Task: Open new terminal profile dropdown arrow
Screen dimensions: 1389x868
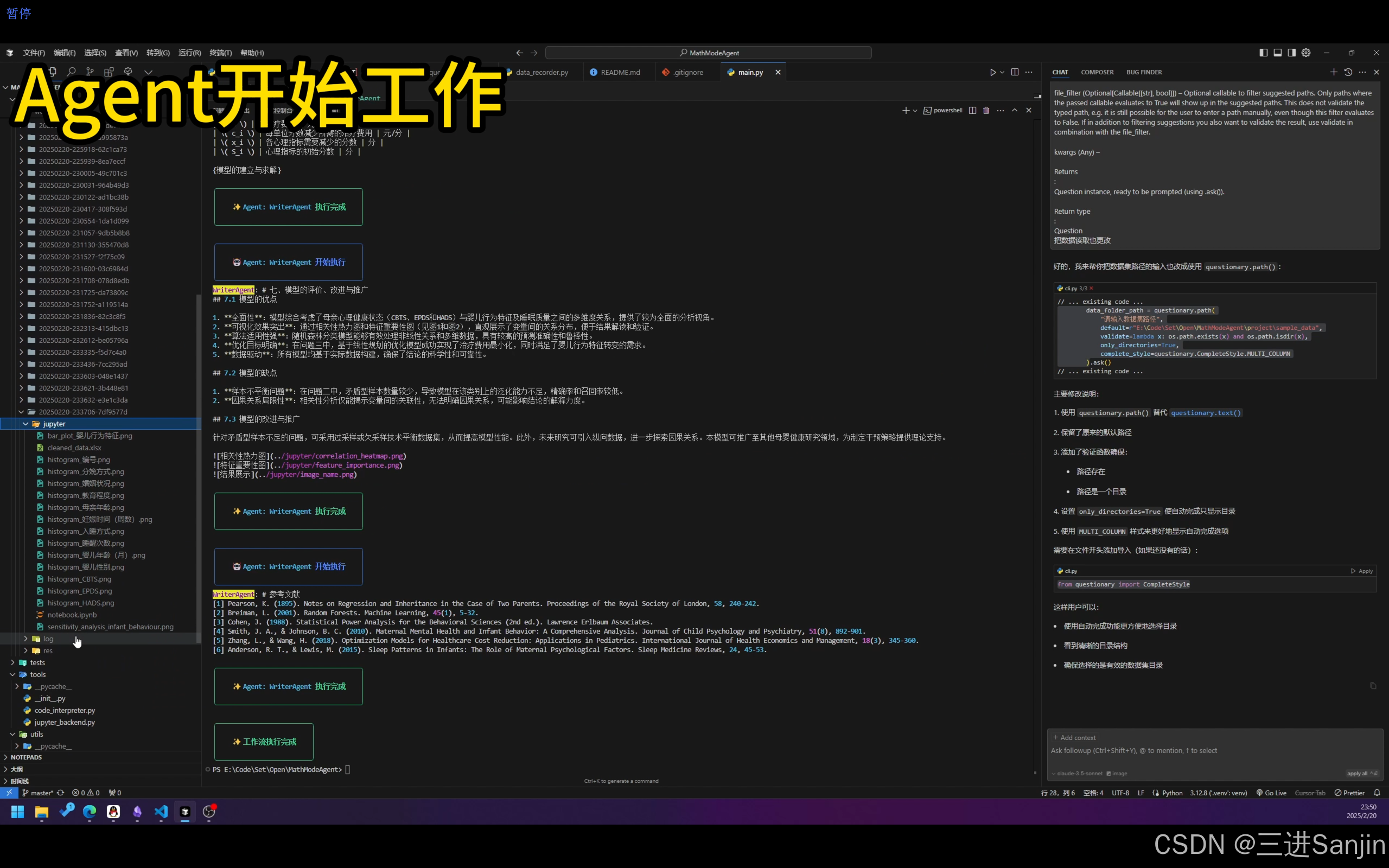Action: (x=915, y=110)
